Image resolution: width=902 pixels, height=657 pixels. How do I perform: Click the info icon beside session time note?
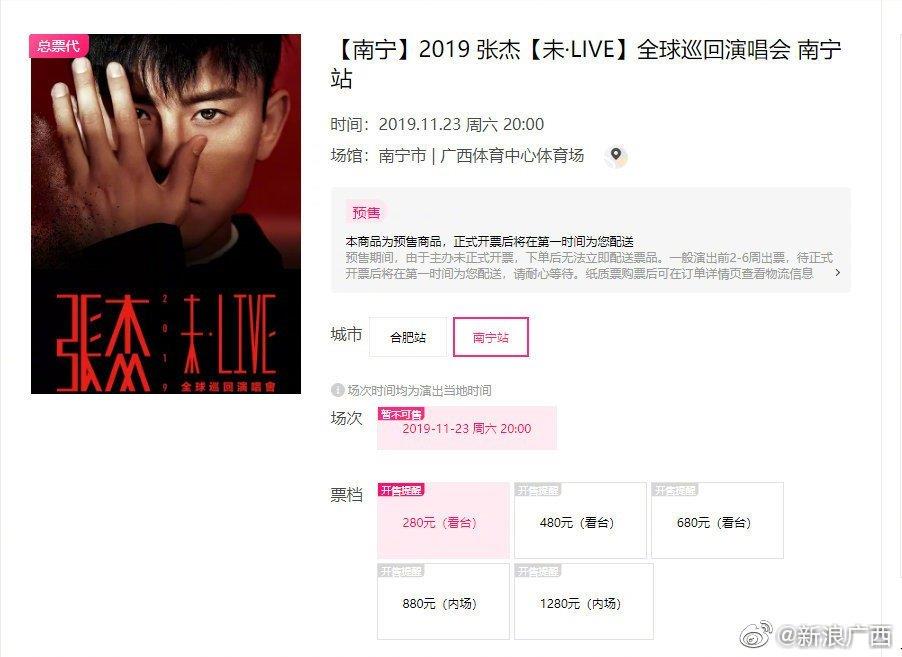tap(337, 391)
